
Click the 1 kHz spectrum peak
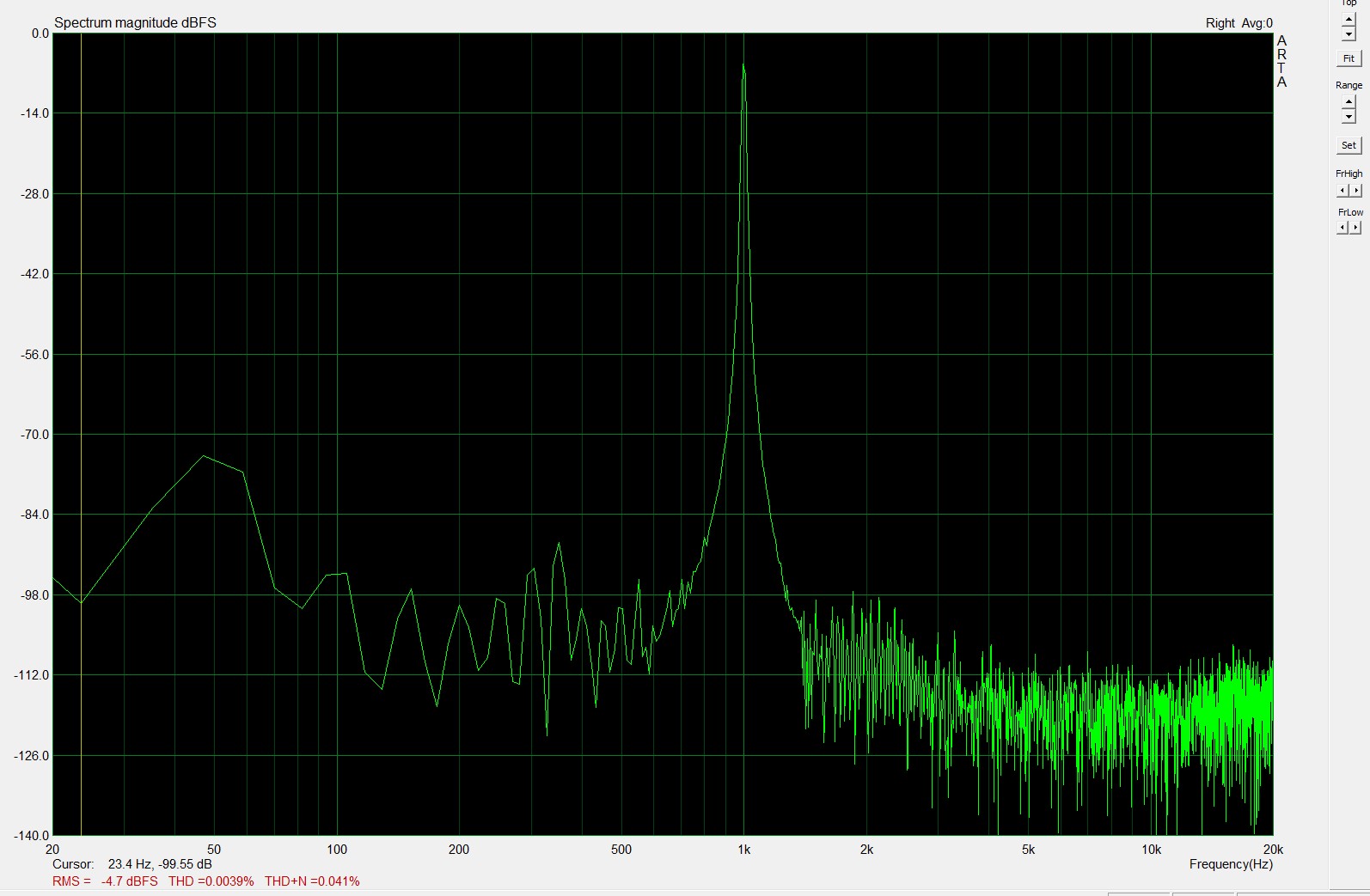pos(743,65)
